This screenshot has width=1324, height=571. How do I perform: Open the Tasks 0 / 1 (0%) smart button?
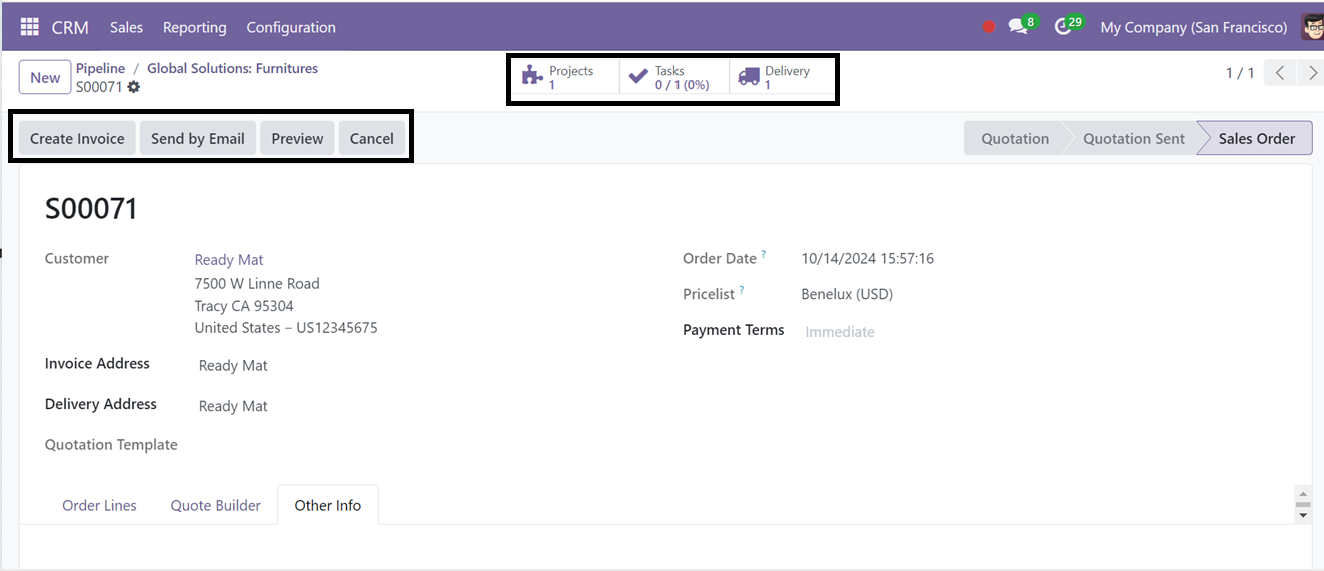pyautogui.click(x=675, y=77)
